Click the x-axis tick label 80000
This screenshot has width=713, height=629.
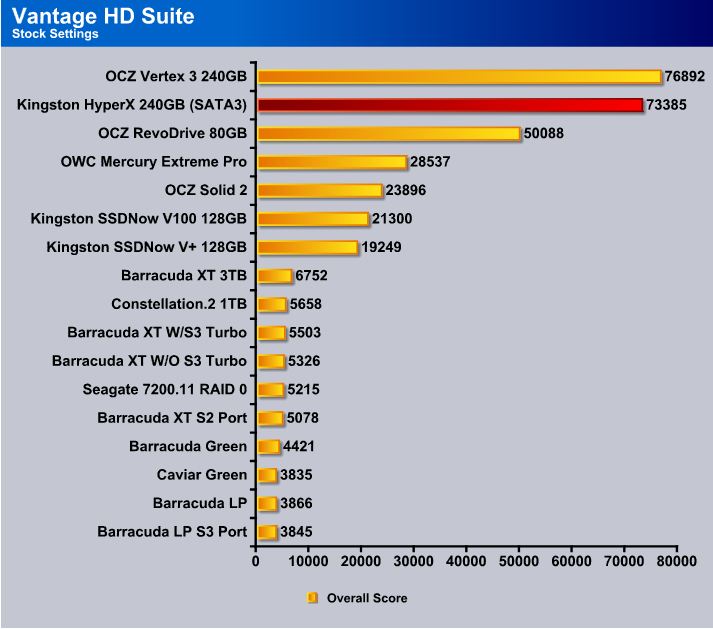click(677, 561)
